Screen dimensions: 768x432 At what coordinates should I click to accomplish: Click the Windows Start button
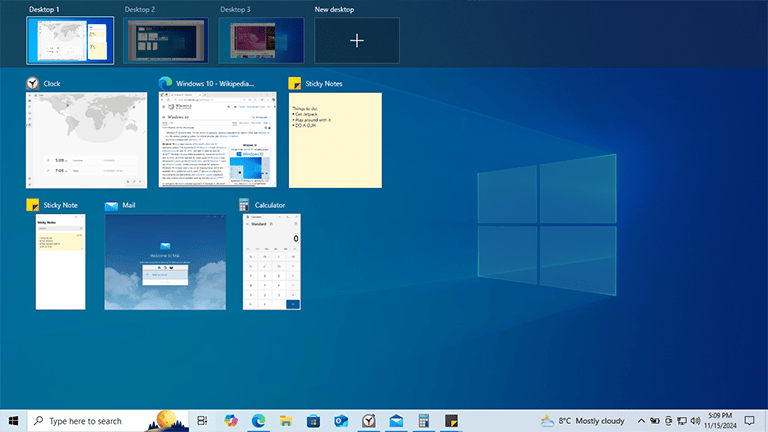click(x=14, y=421)
